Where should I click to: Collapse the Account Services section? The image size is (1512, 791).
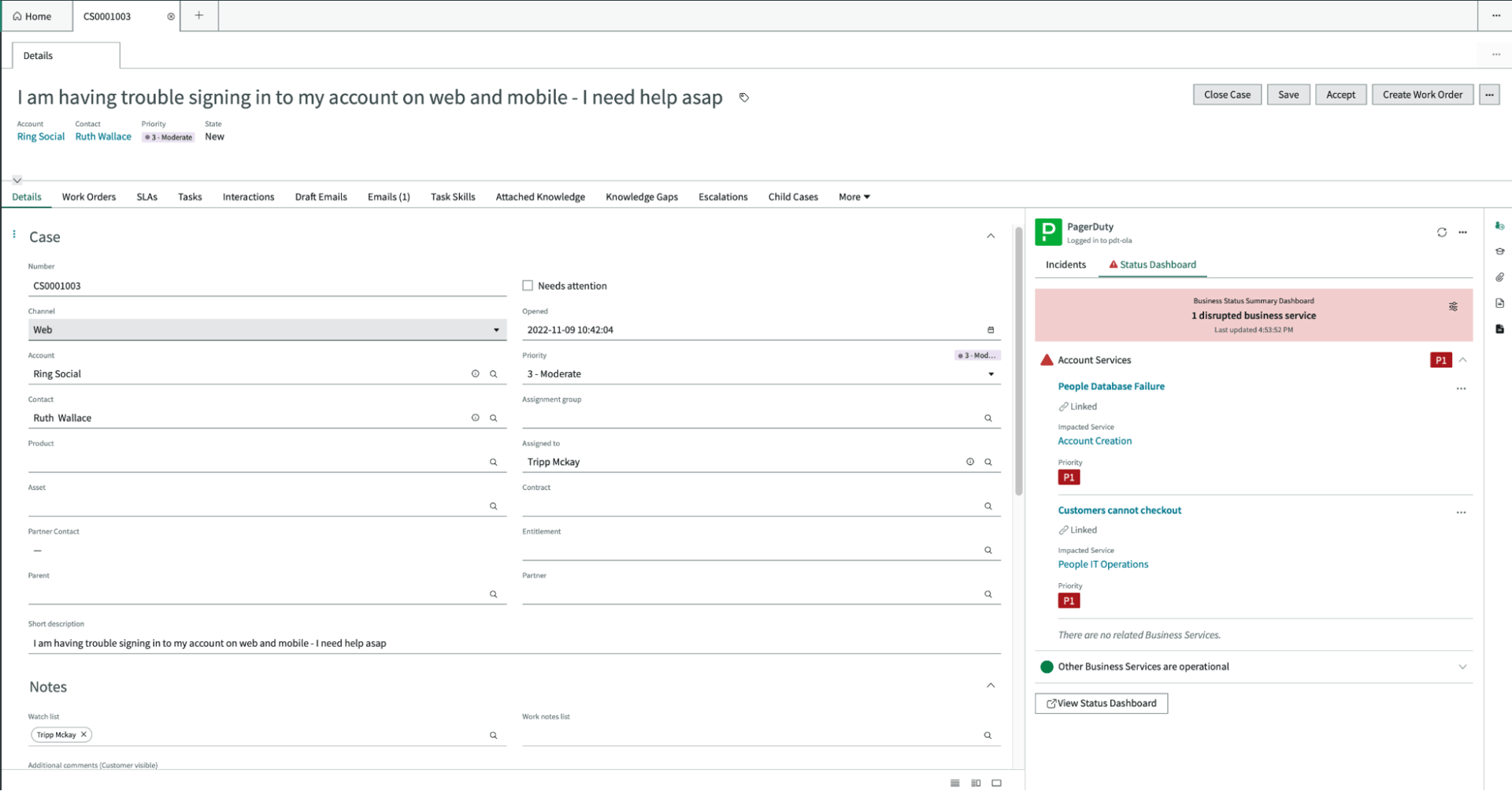click(1462, 360)
